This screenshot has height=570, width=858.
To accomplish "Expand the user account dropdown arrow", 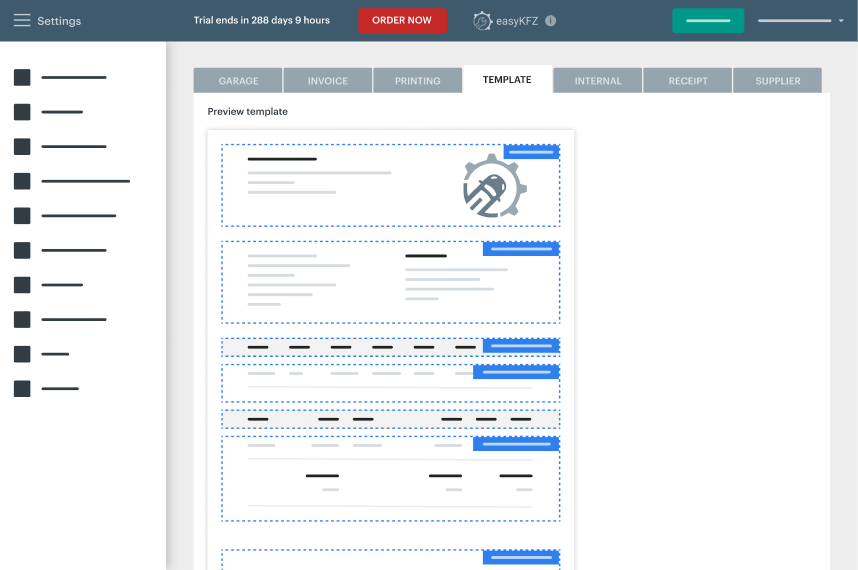I will pos(841,21).
